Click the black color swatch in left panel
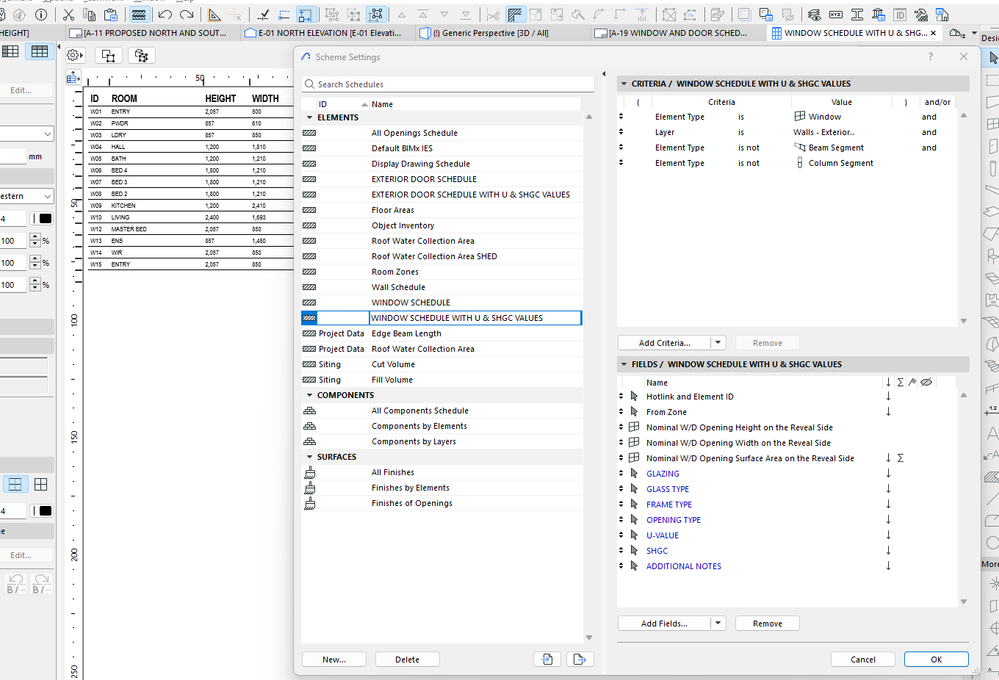 [45, 219]
